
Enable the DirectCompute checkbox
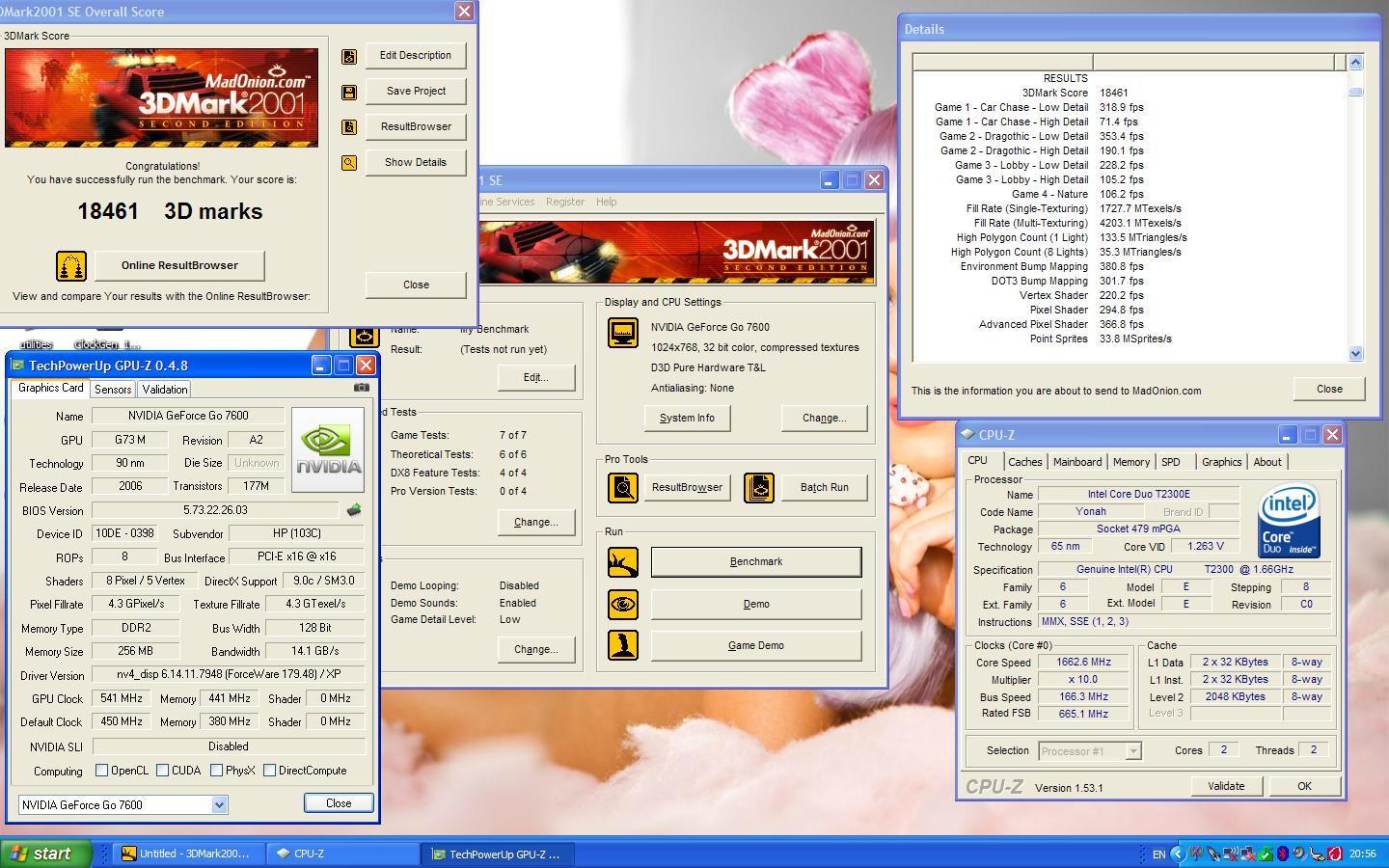point(269,771)
